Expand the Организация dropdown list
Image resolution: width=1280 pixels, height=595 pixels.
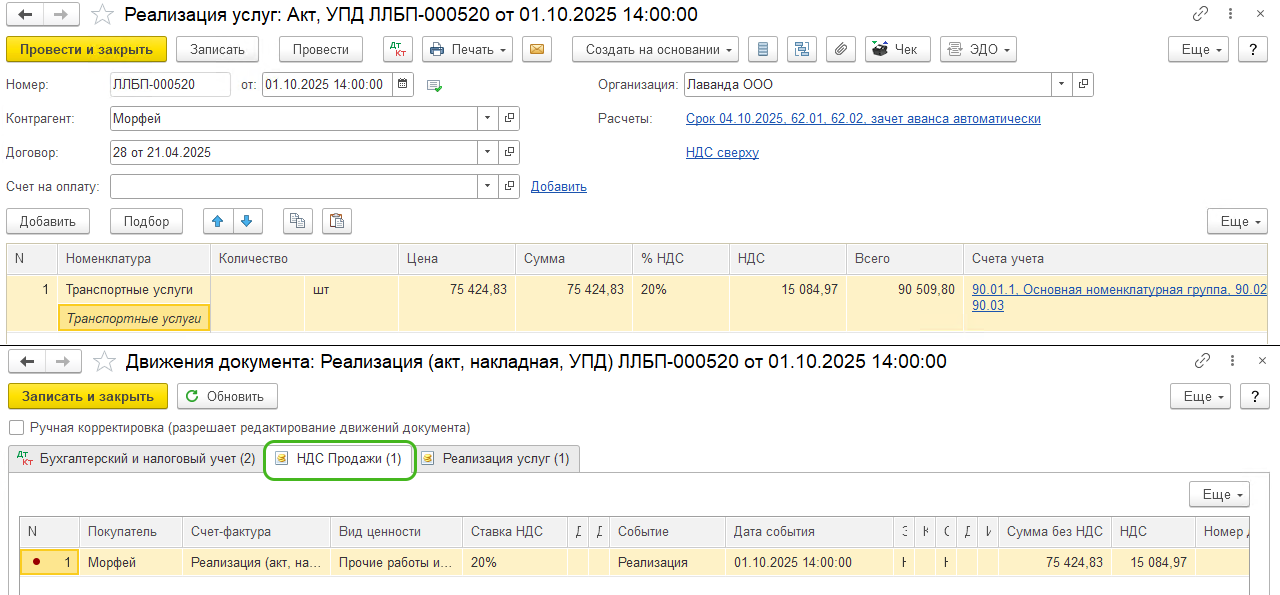1061,85
